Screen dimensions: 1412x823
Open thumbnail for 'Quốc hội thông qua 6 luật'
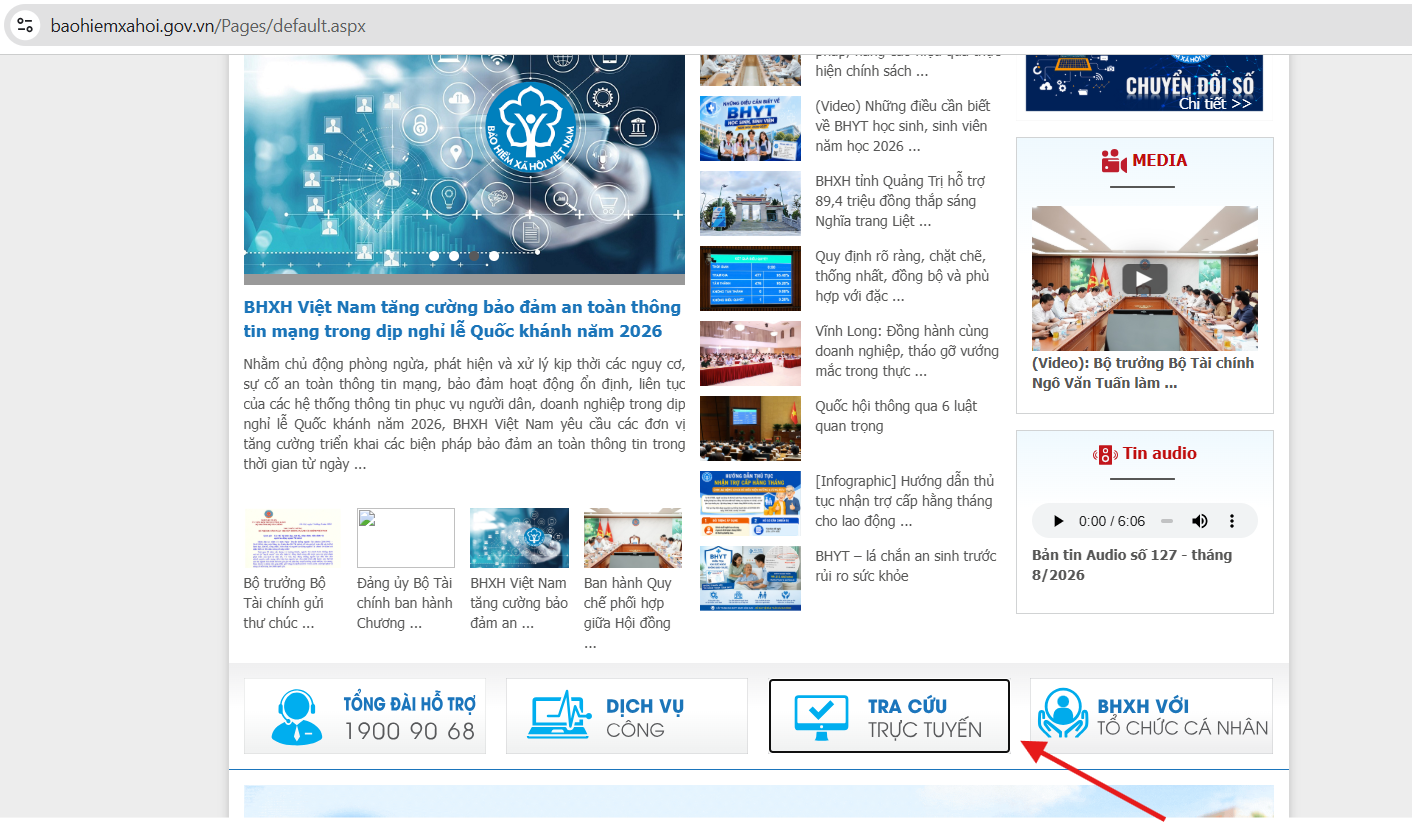750,428
